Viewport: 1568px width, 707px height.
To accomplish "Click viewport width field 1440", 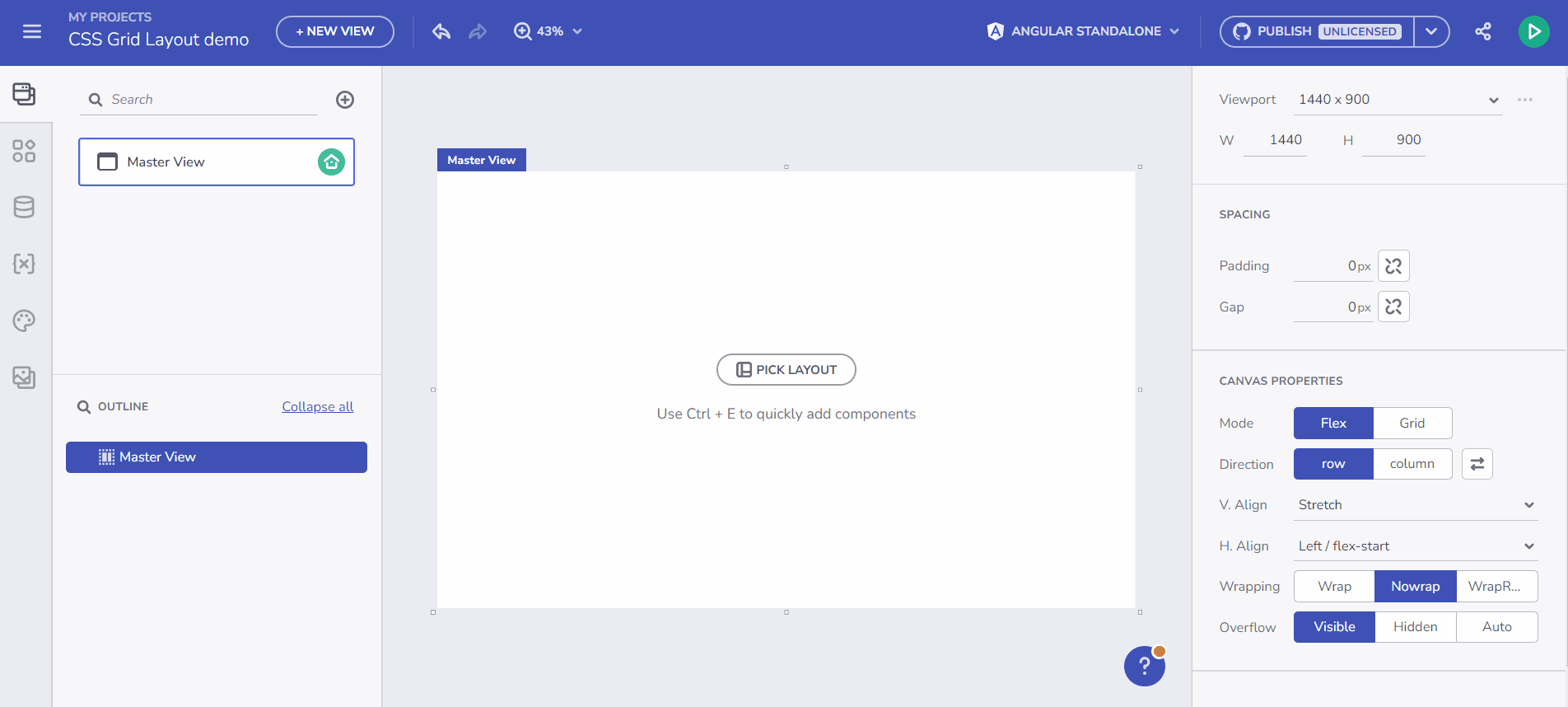I will pyautogui.click(x=1275, y=140).
